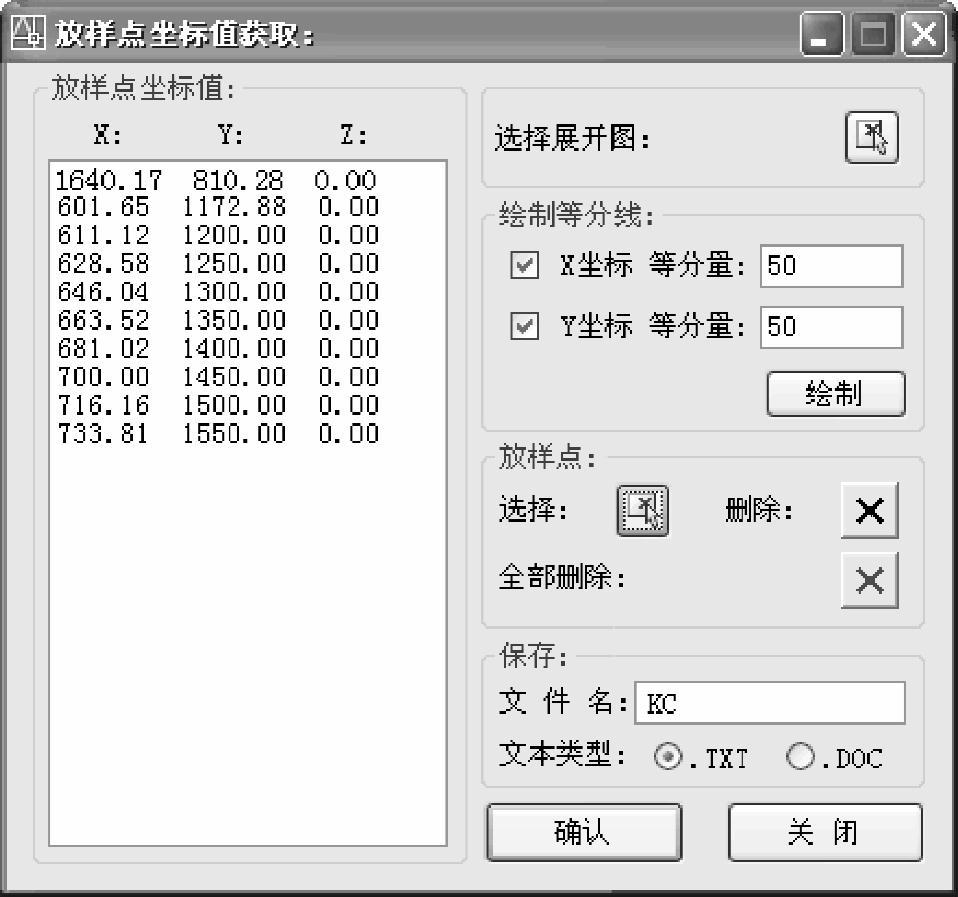Click the 关闭 button
958x897 pixels.
[x=825, y=832]
